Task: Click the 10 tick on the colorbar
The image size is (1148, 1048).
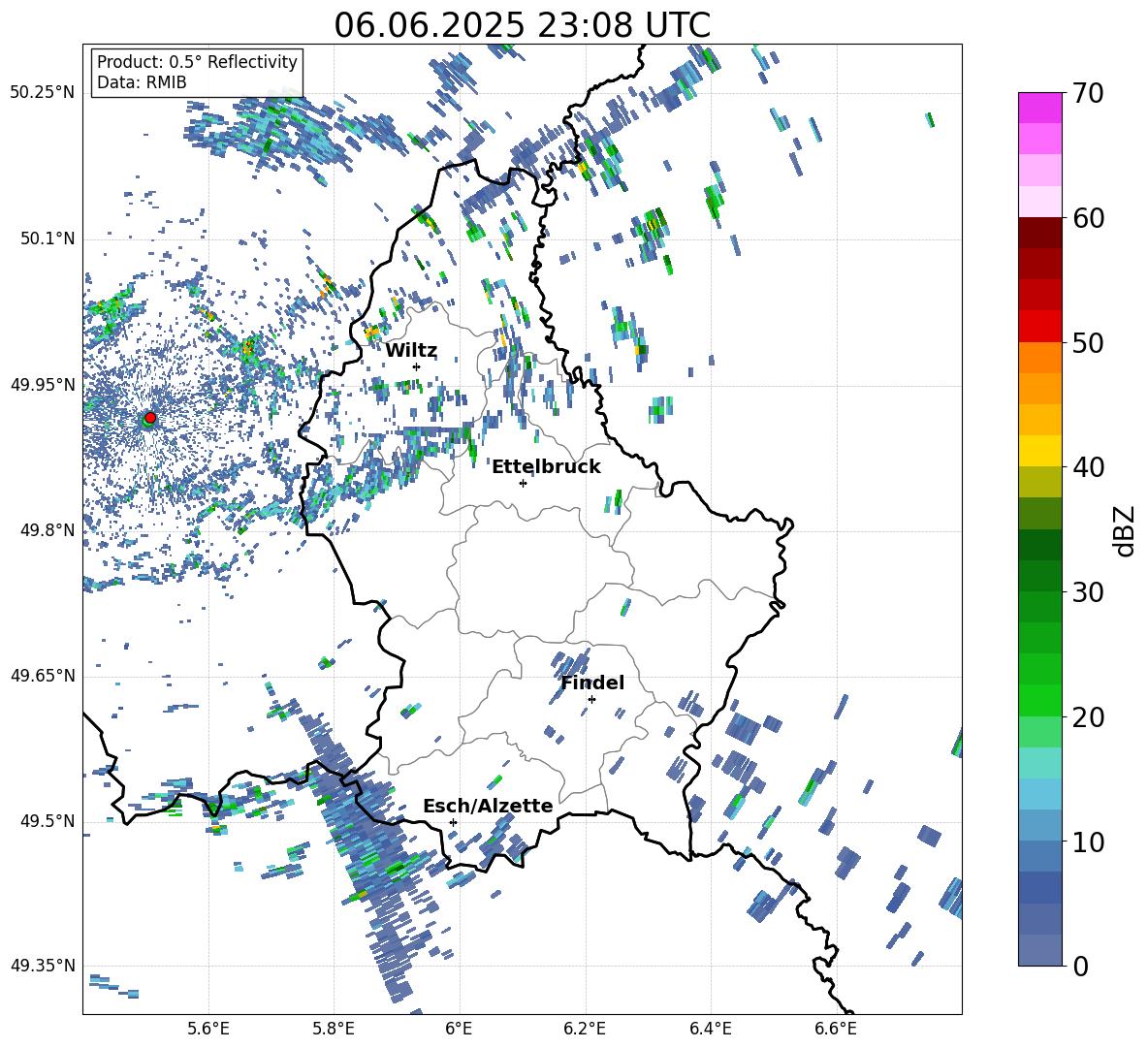Action: (x=1087, y=842)
